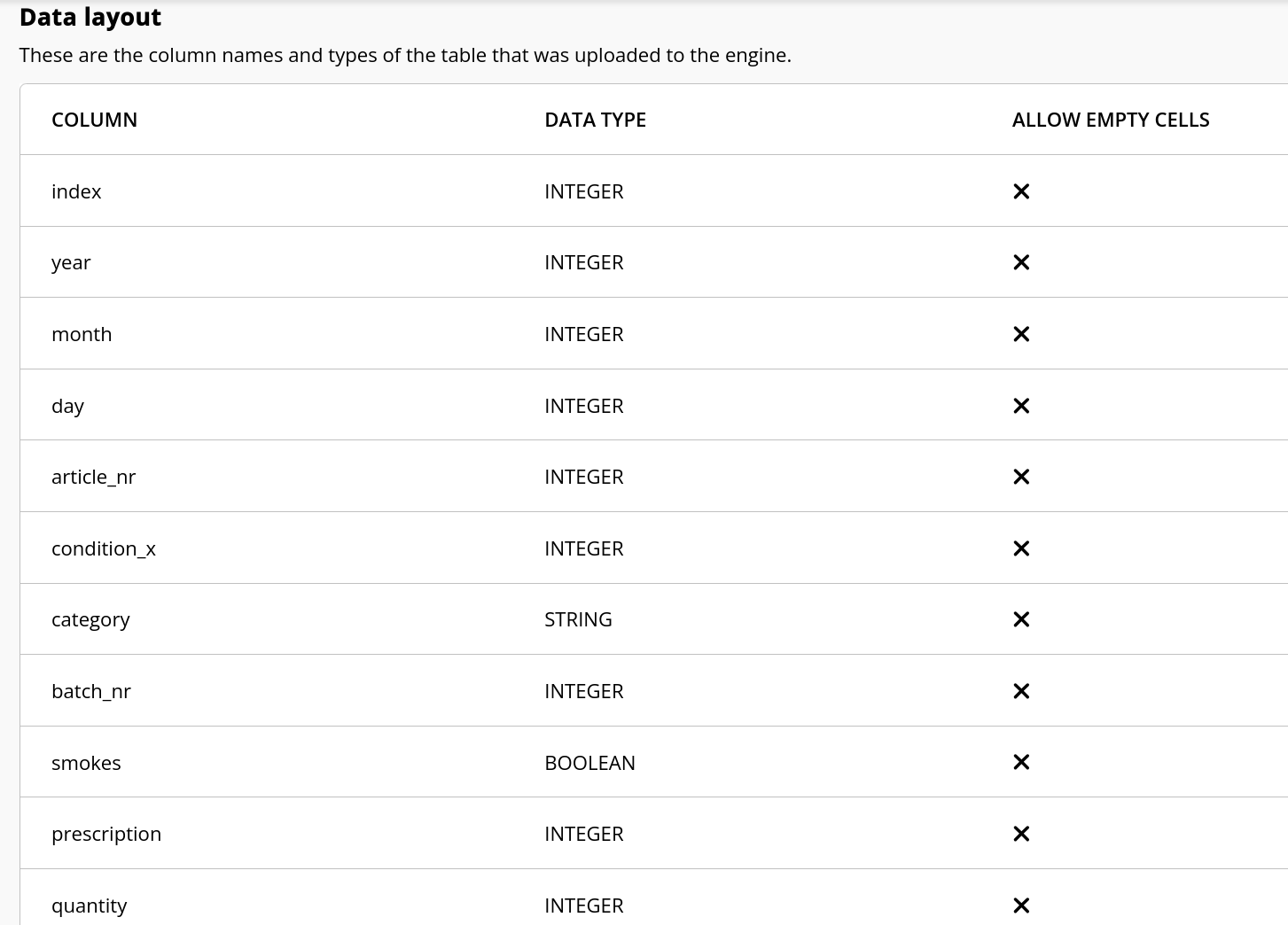Open the STRING data type for category
Viewport: 1288px width, 925px height.
[x=578, y=619]
